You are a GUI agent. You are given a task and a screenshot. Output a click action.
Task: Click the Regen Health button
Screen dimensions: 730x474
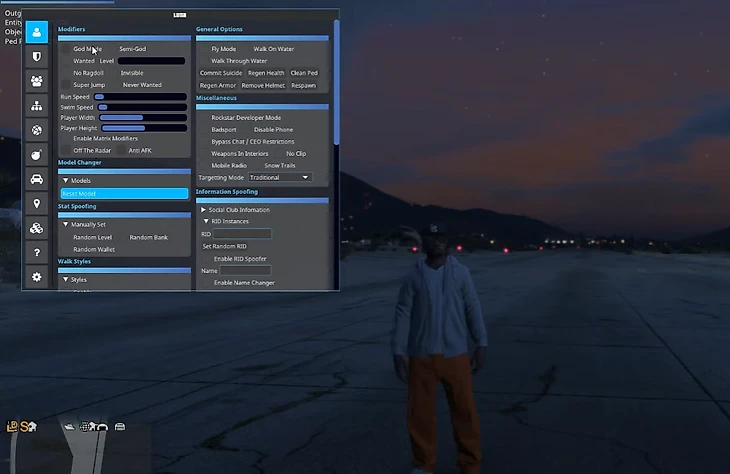click(266, 73)
